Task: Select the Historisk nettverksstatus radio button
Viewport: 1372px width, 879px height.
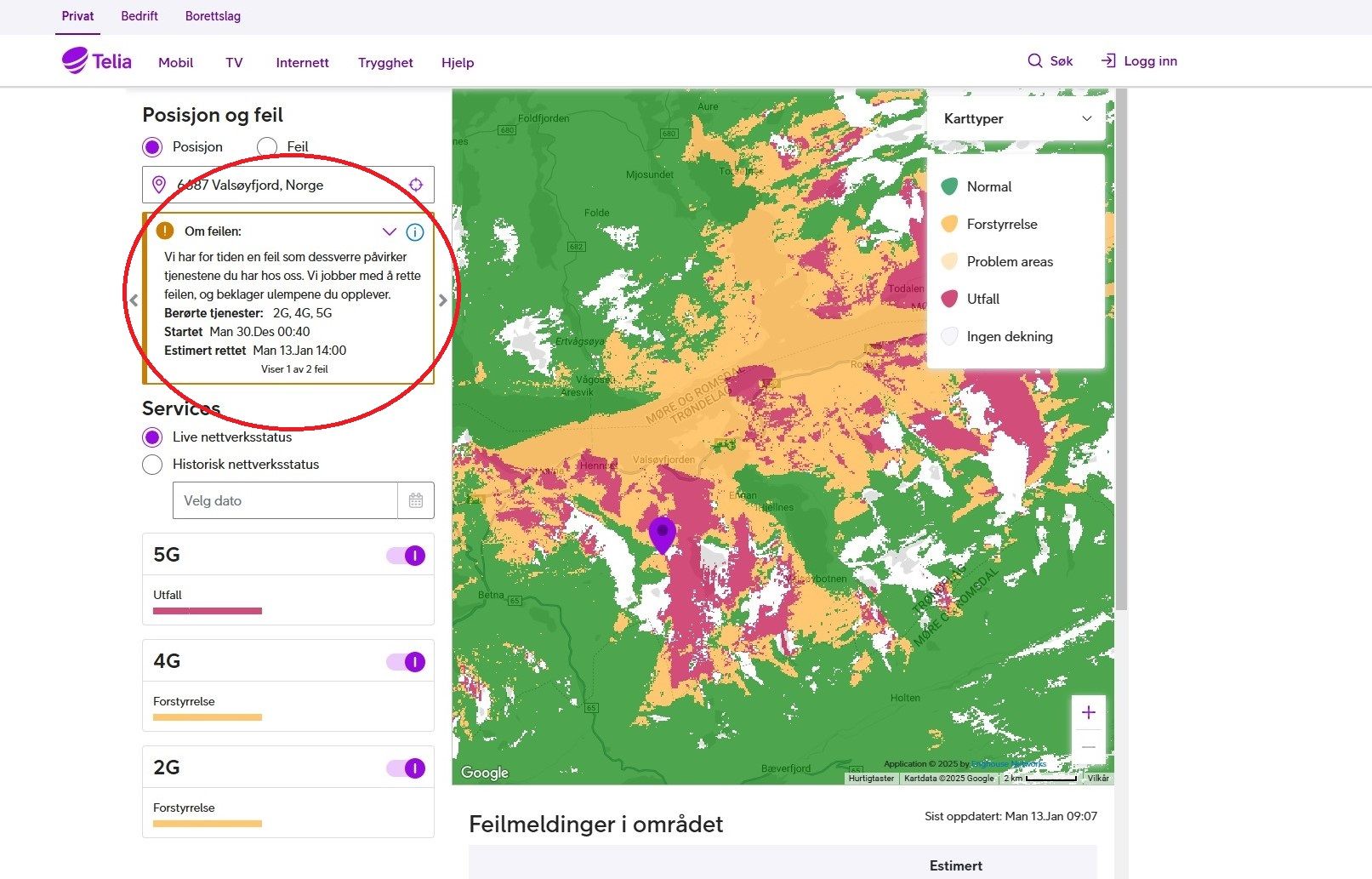Action: [x=152, y=465]
